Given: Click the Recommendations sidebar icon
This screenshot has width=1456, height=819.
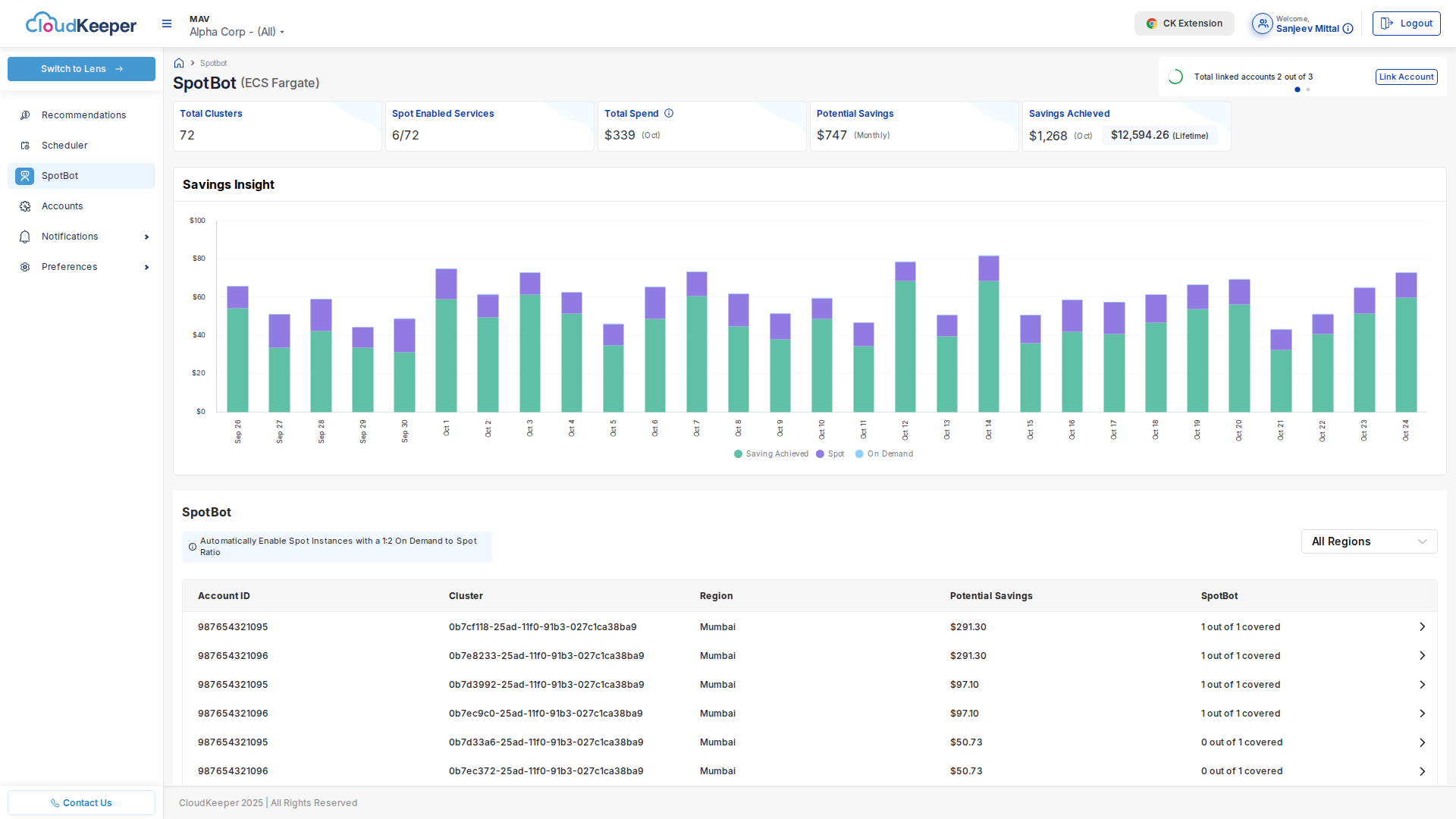Looking at the screenshot, I should 25,115.
